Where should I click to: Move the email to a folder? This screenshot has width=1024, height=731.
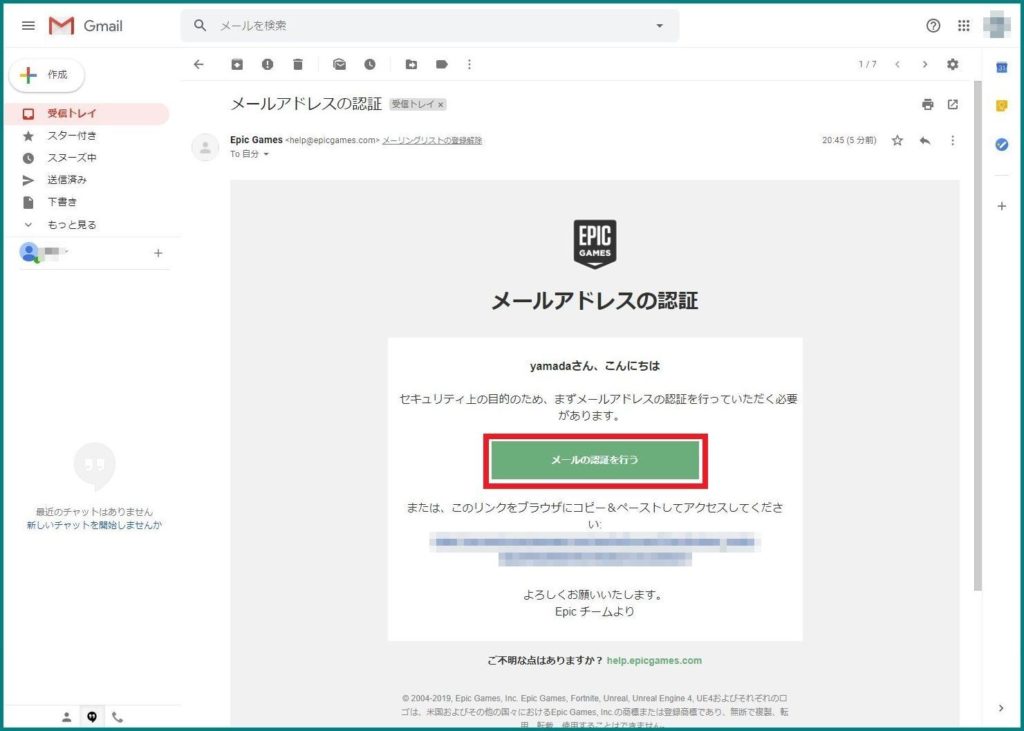[x=411, y=64]
